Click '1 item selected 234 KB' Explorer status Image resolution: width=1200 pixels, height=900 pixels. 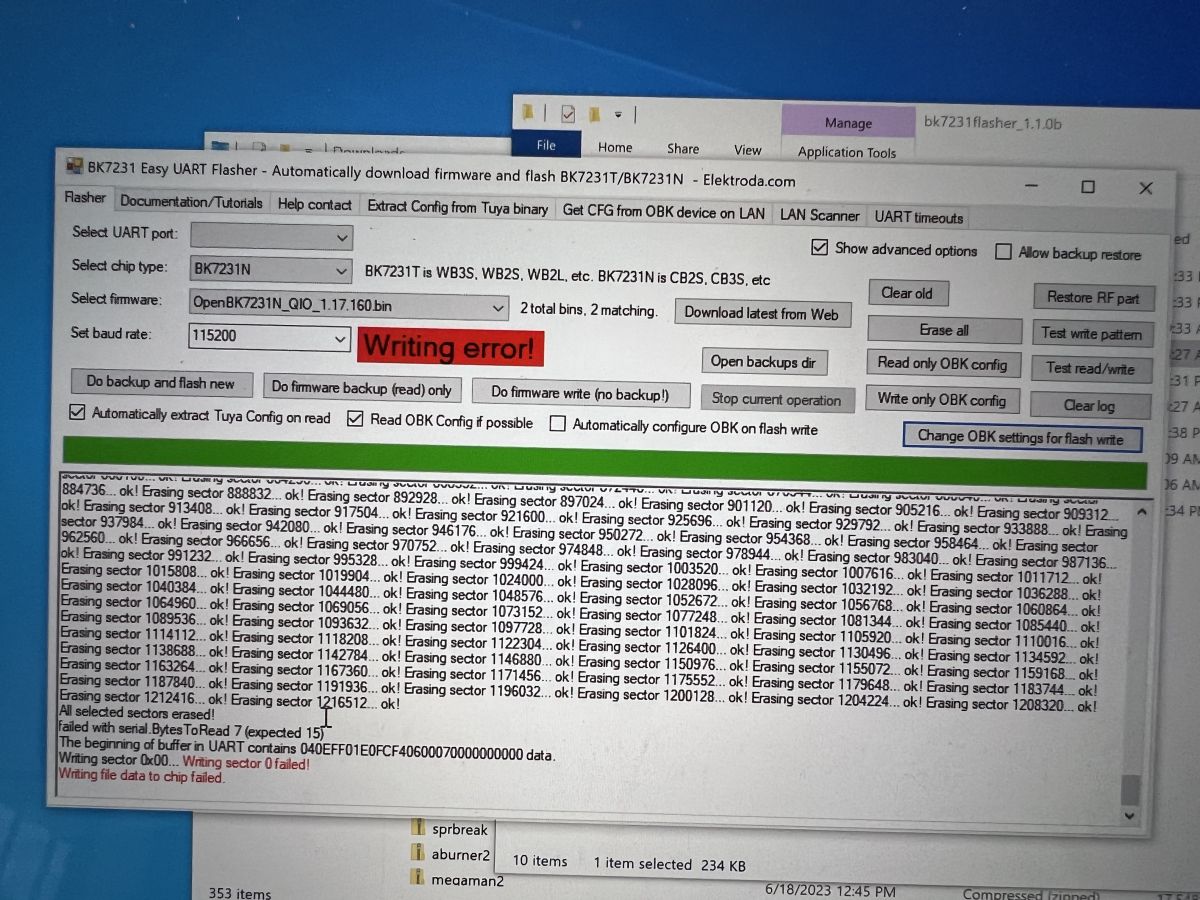tap(670, 864)
